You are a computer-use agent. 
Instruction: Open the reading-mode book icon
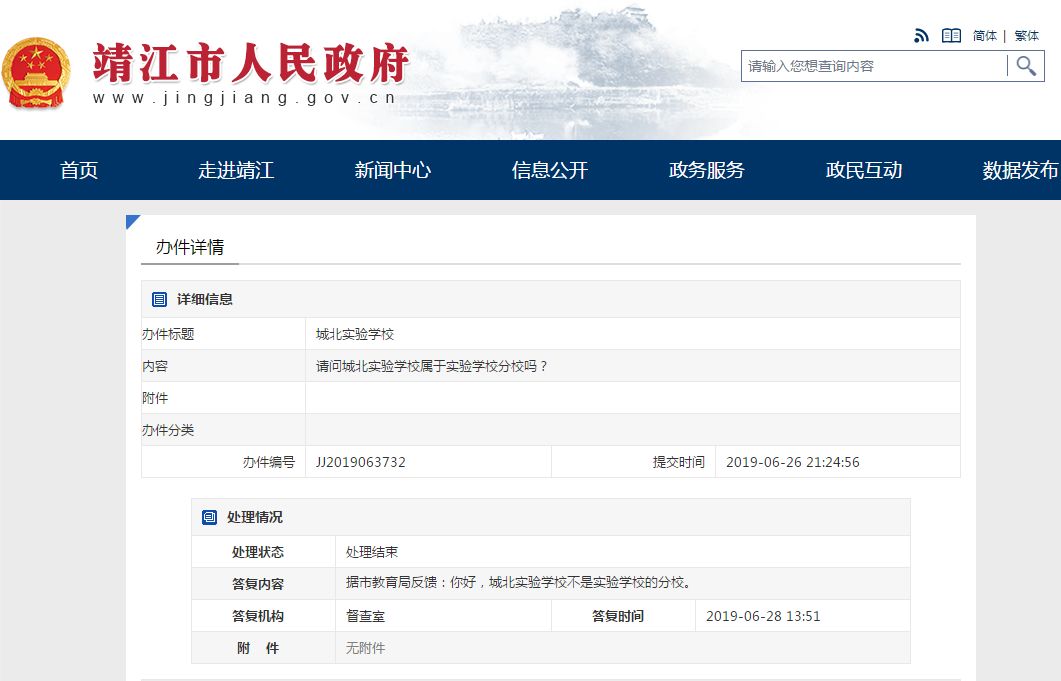click(951, 36)
